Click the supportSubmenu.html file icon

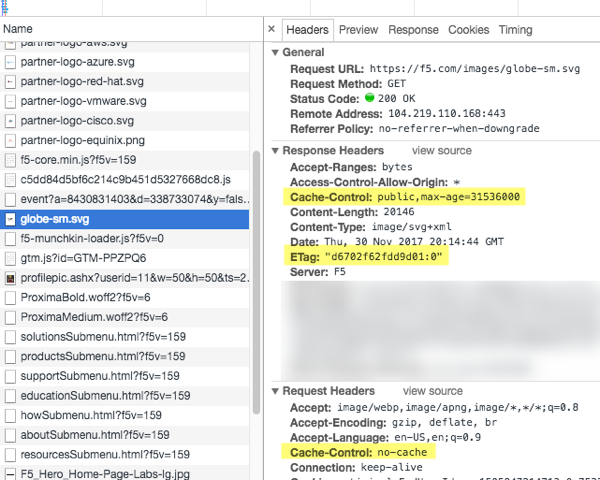10,376
